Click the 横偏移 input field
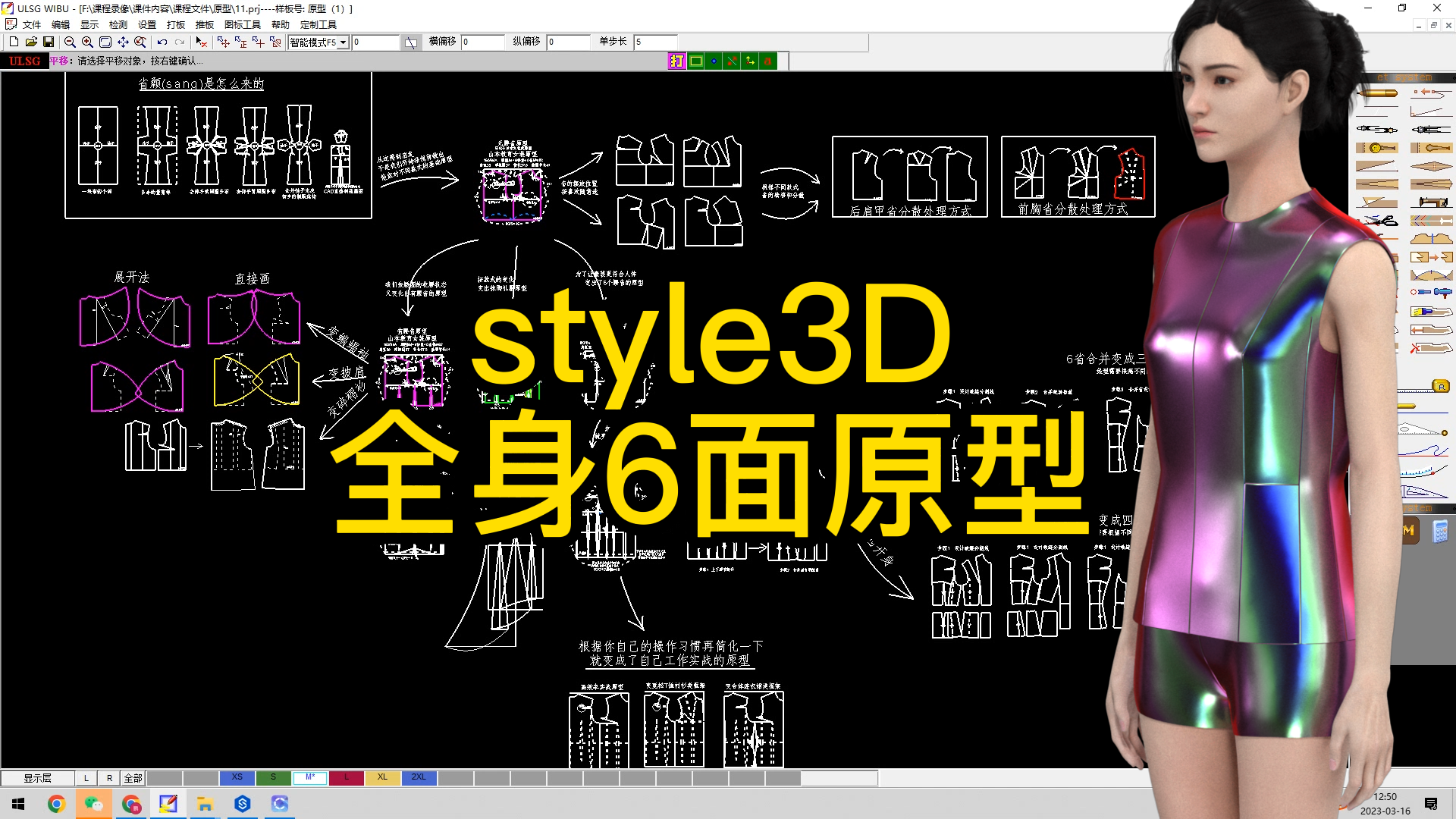This screenshot has height=819, width=1456. click(x=483, y=42)
